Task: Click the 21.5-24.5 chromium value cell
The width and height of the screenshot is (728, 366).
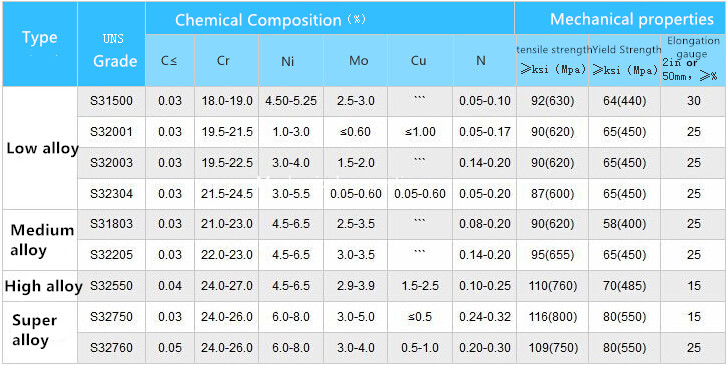Action: pyautogui.click(x=227, y=194)
